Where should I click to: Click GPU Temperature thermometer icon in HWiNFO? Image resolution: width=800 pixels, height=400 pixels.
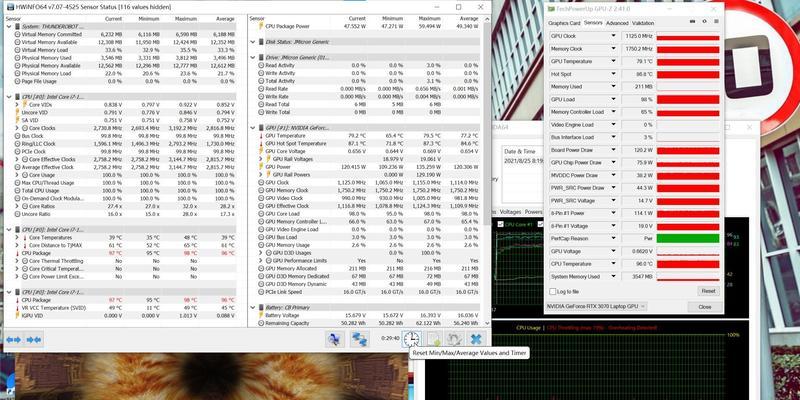(x=261, y=136)
